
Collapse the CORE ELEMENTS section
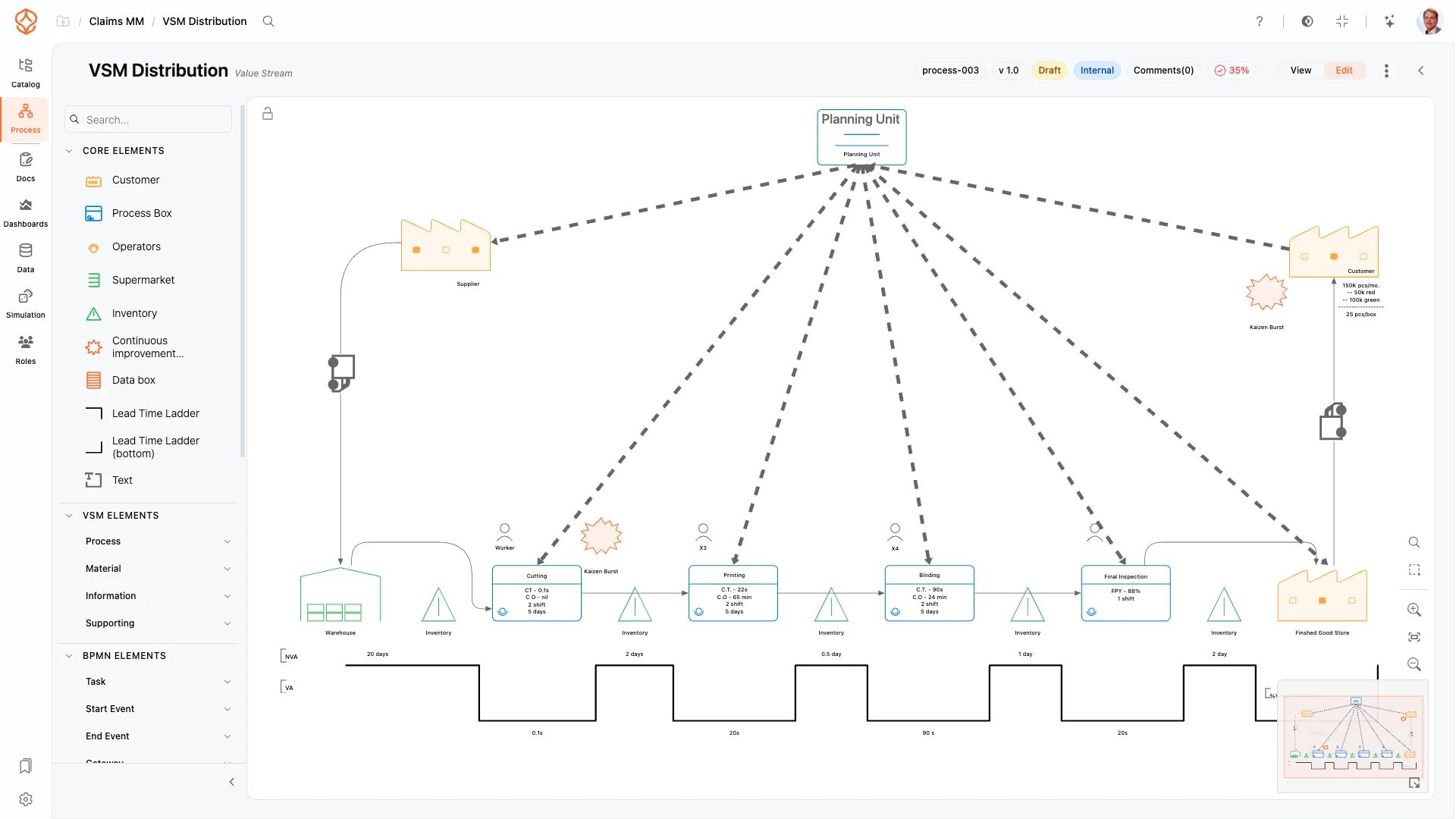[69, 151]
